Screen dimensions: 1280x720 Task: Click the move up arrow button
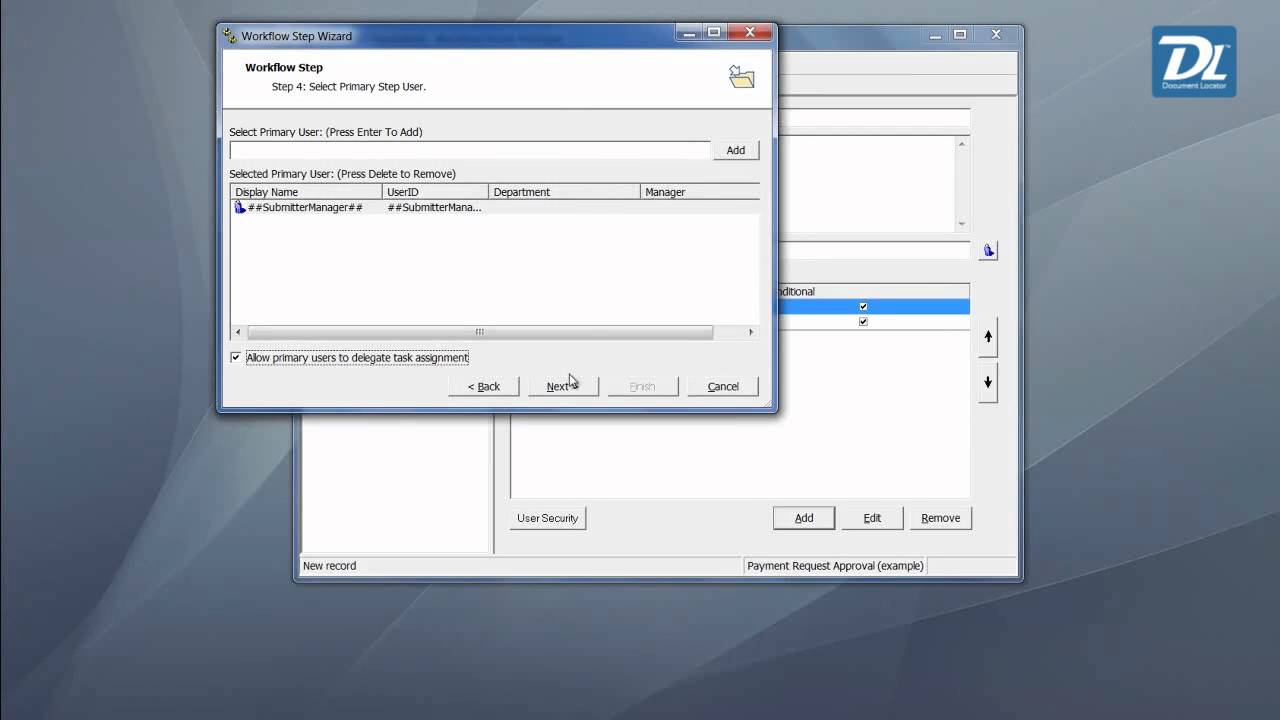pos(988,337)
